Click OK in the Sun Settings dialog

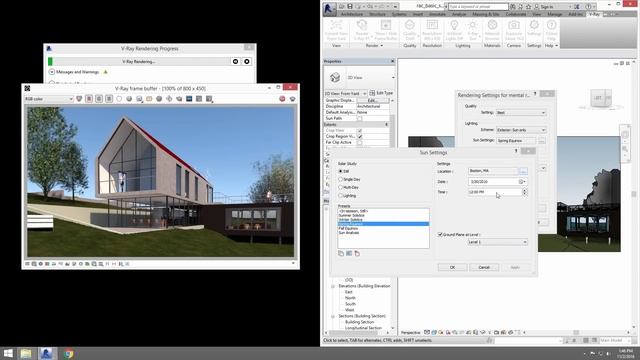point(452,267)
